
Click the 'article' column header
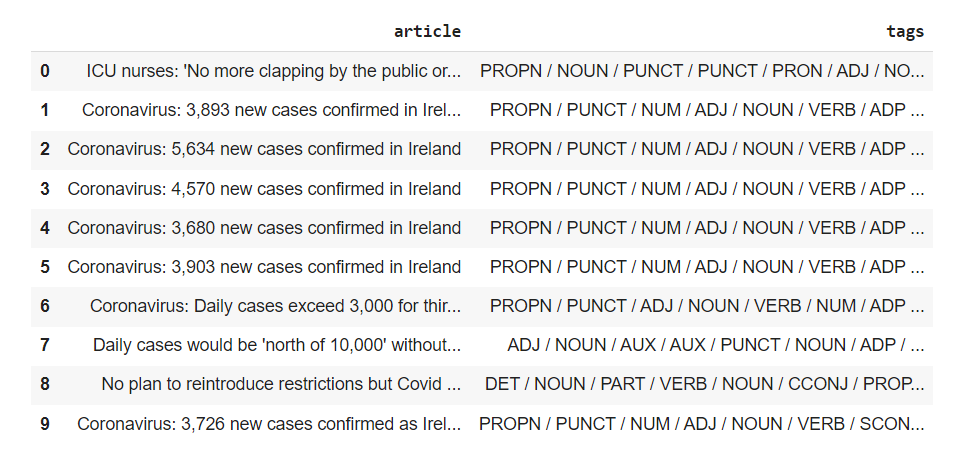tap(427, 31)
